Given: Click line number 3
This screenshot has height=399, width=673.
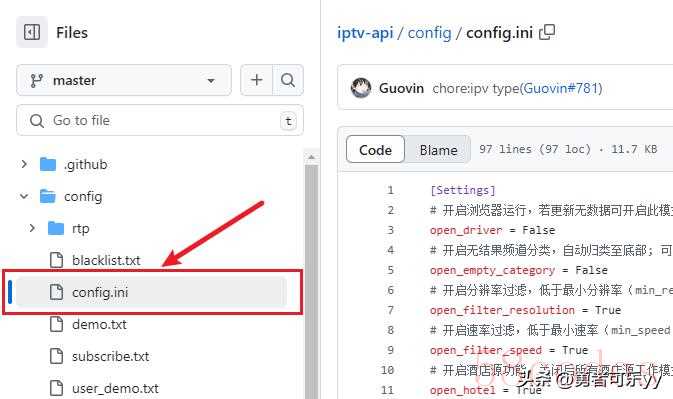Looking at the screenshot, I should (390, 230).
